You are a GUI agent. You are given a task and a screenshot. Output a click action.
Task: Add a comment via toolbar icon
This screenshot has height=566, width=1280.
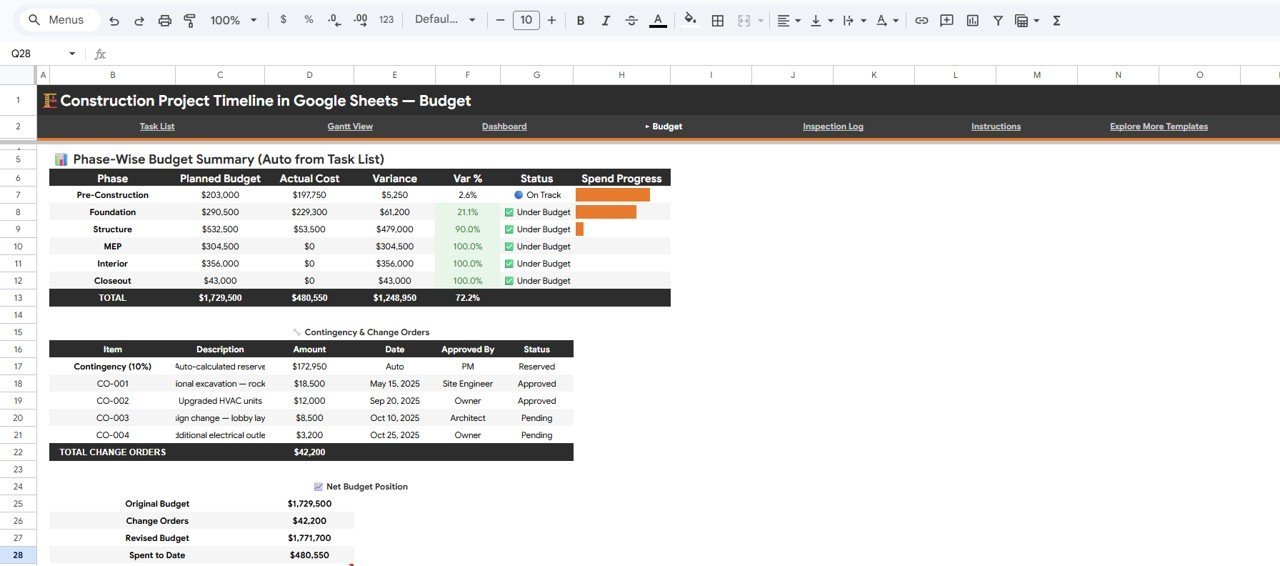tap(947, 20)
